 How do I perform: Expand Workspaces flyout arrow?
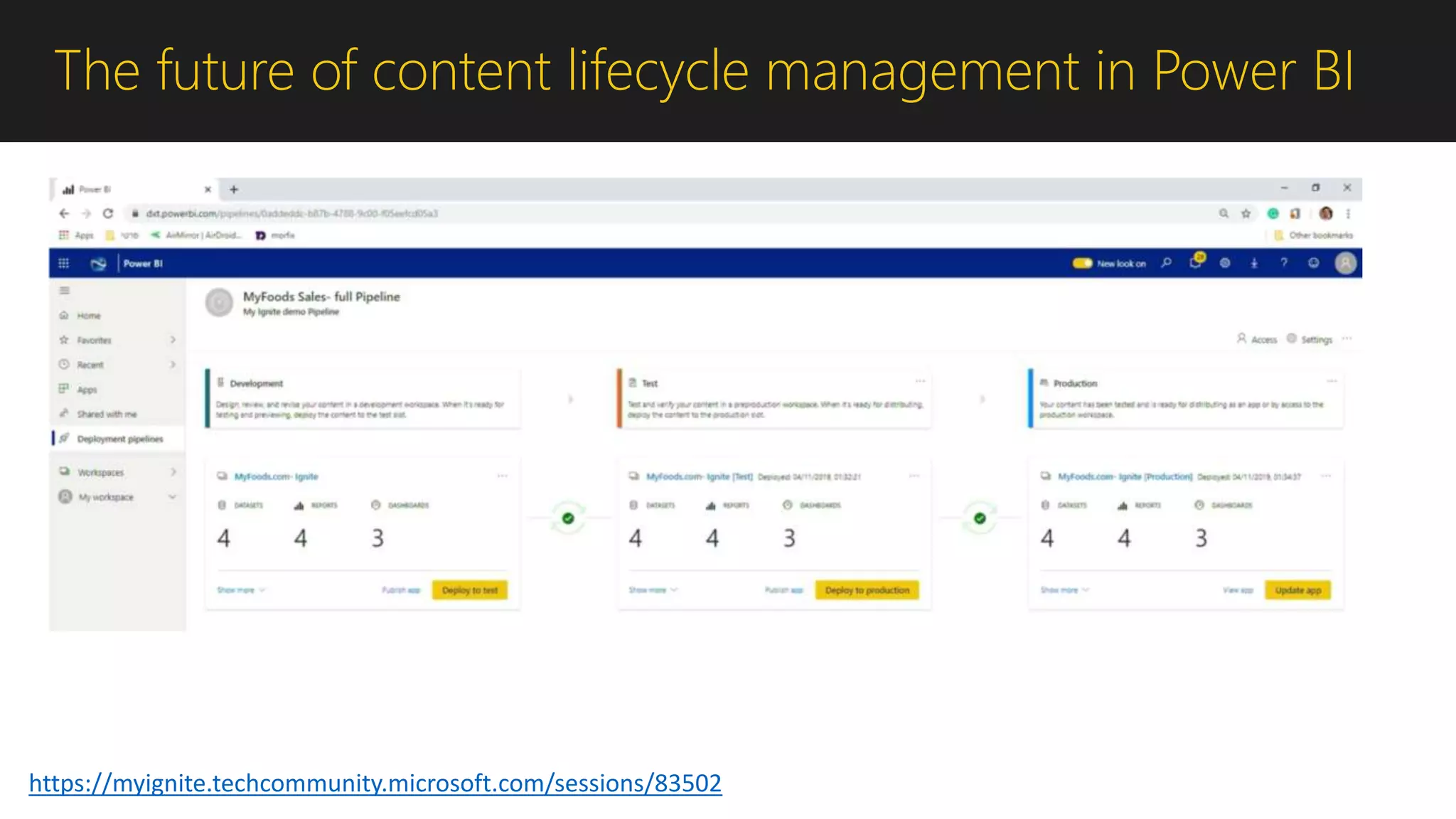point(173,472)
